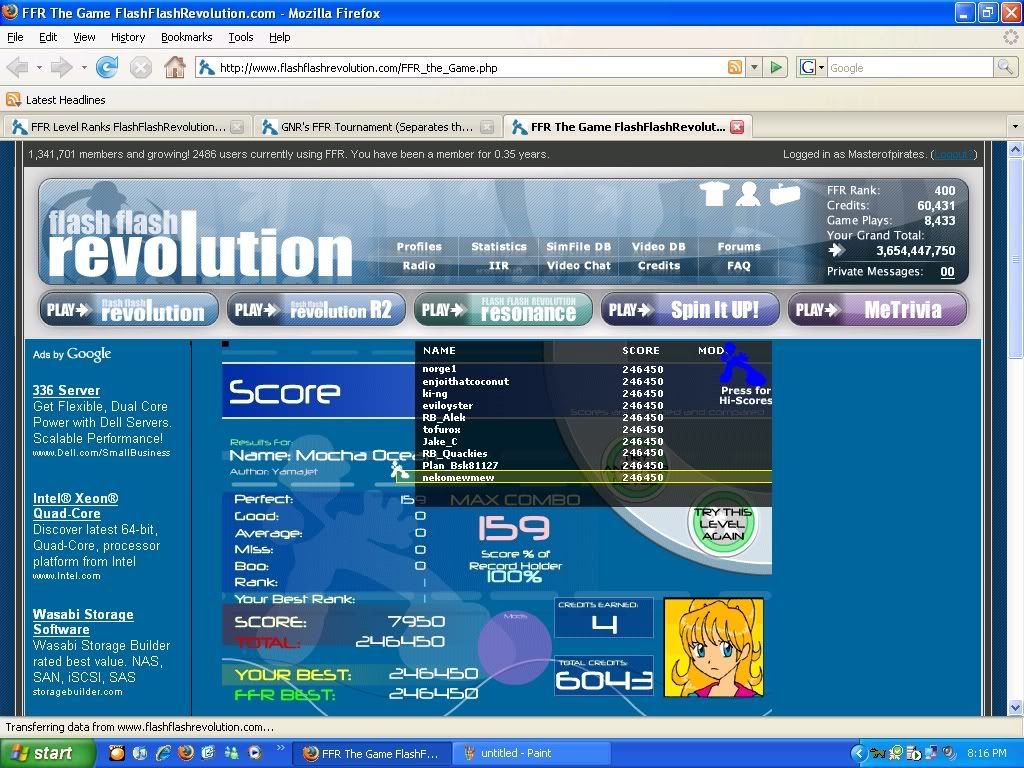Click the person profile icon in header
The width and height of the screenshot is (1024, 768).
(748, 194)
